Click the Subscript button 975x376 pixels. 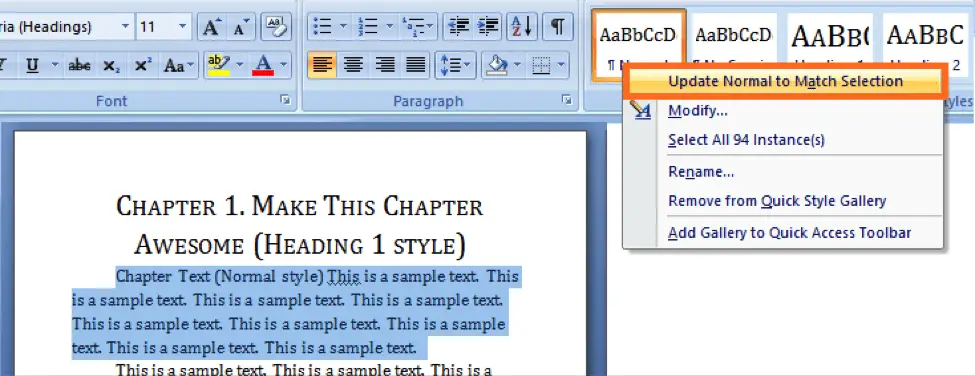pyautogui.click(x=112, y=65)
